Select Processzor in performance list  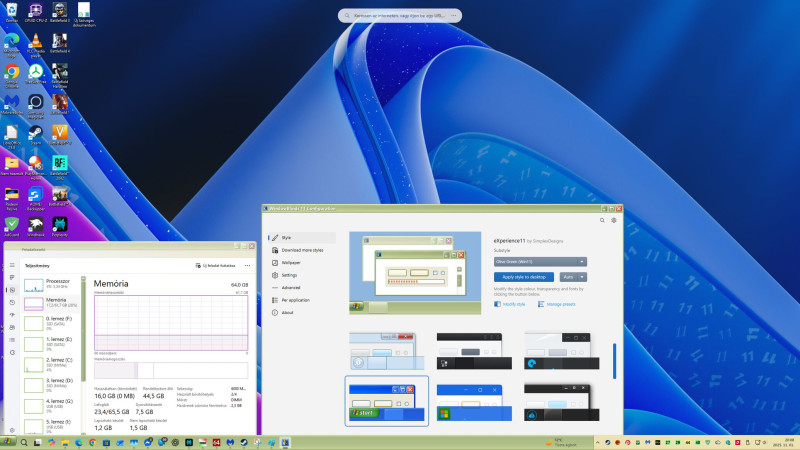click(x=51, y=284)
